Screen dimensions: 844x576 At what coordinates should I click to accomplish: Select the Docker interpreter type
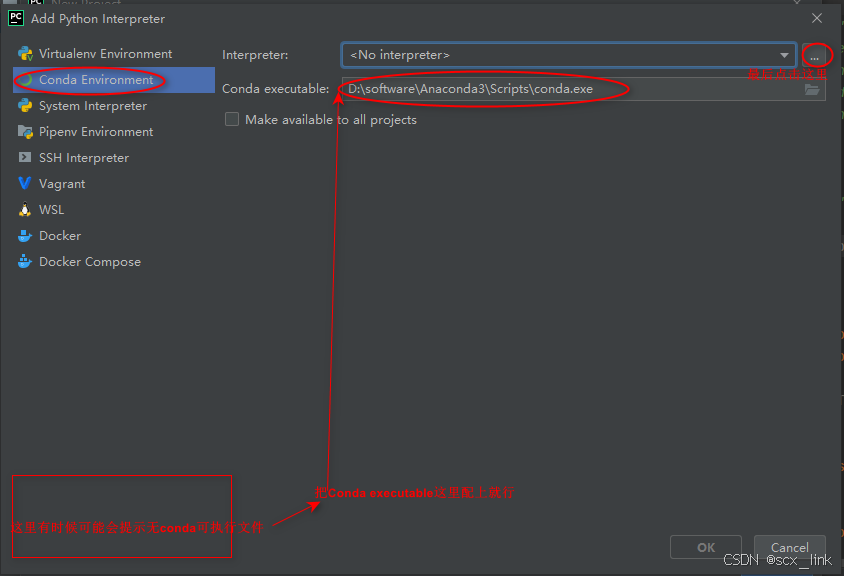coord(114,236)
